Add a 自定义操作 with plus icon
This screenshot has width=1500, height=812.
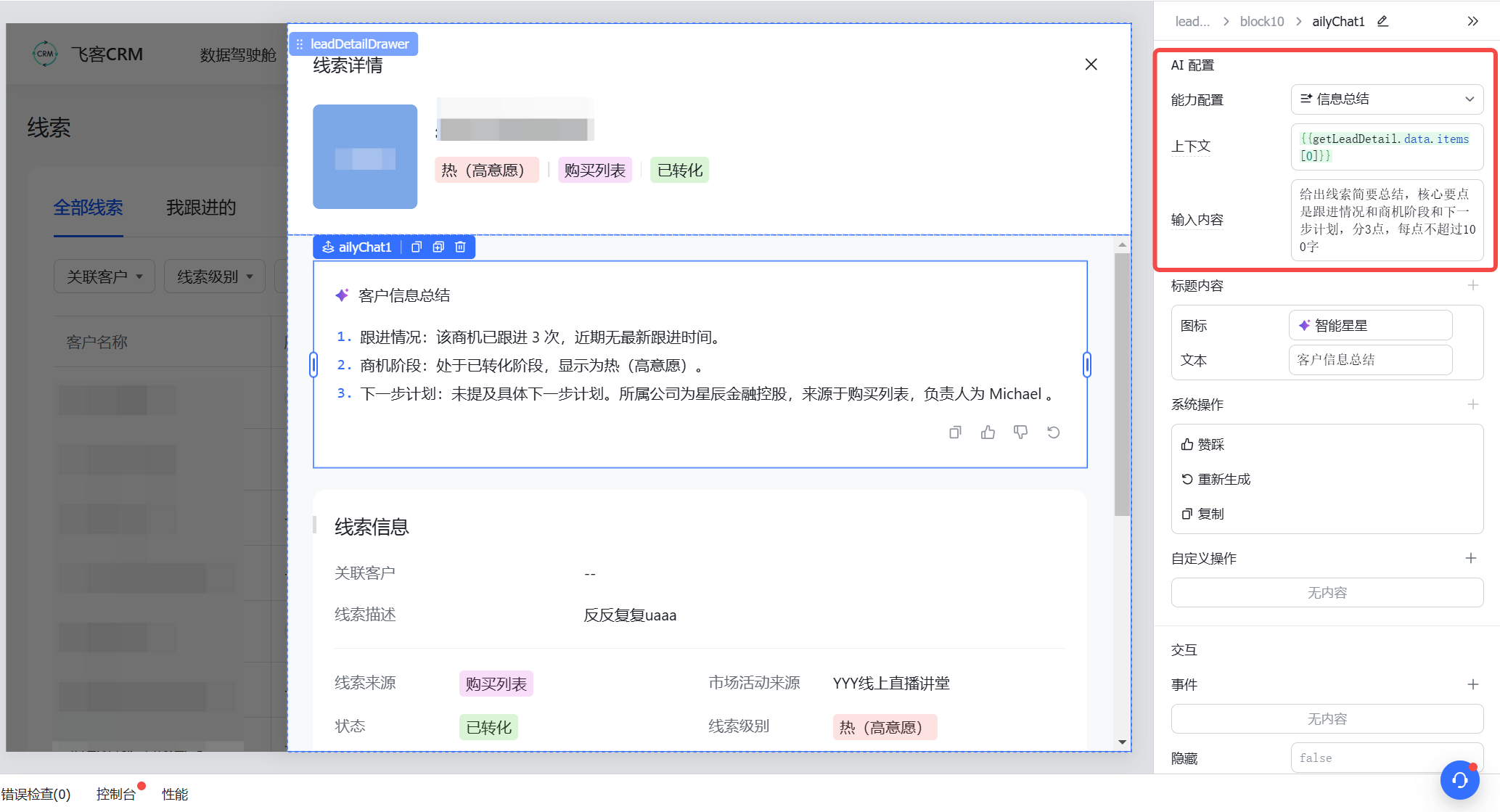click(x=1471, y=558)
